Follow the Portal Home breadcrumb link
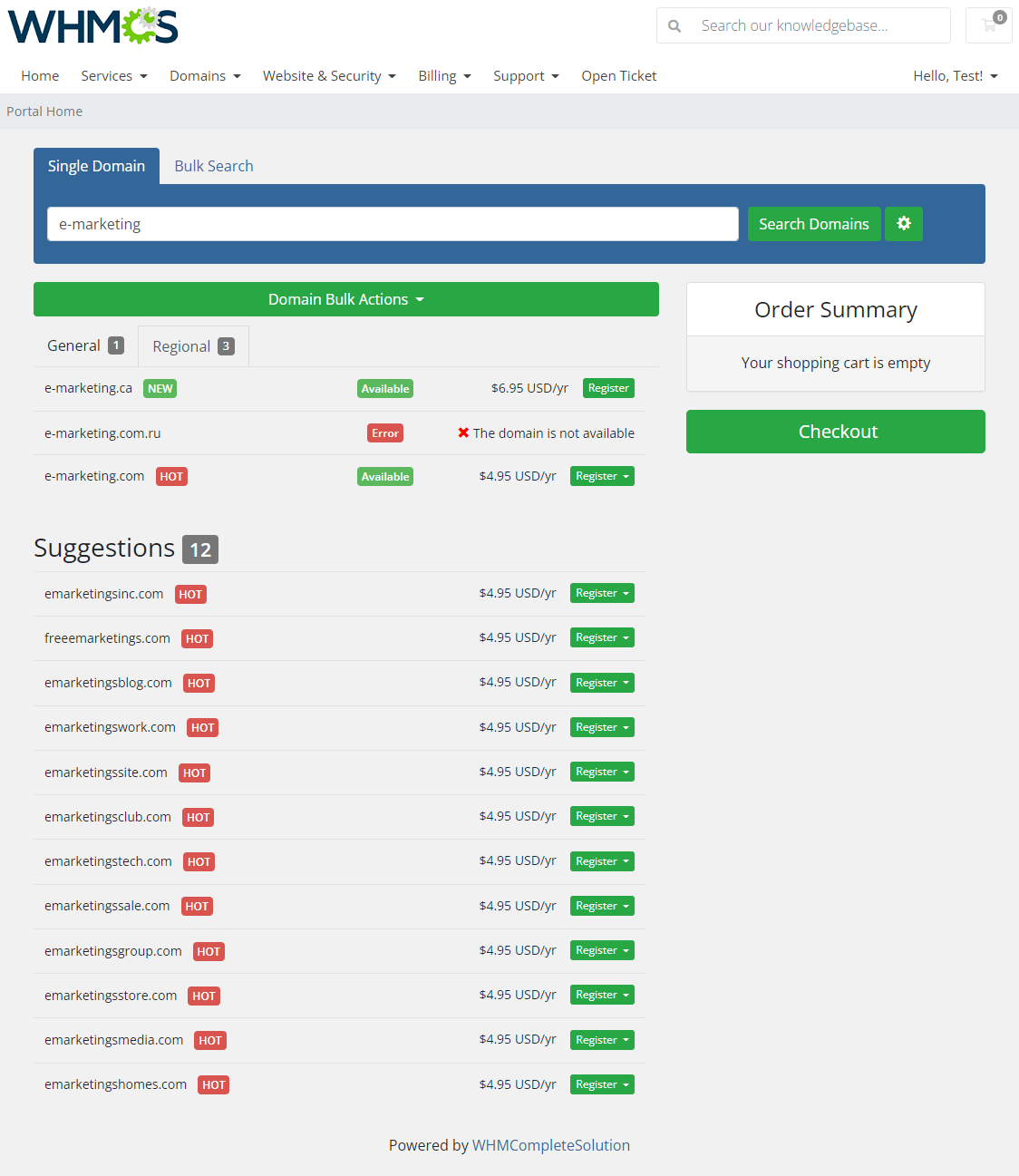 (44, 112)
